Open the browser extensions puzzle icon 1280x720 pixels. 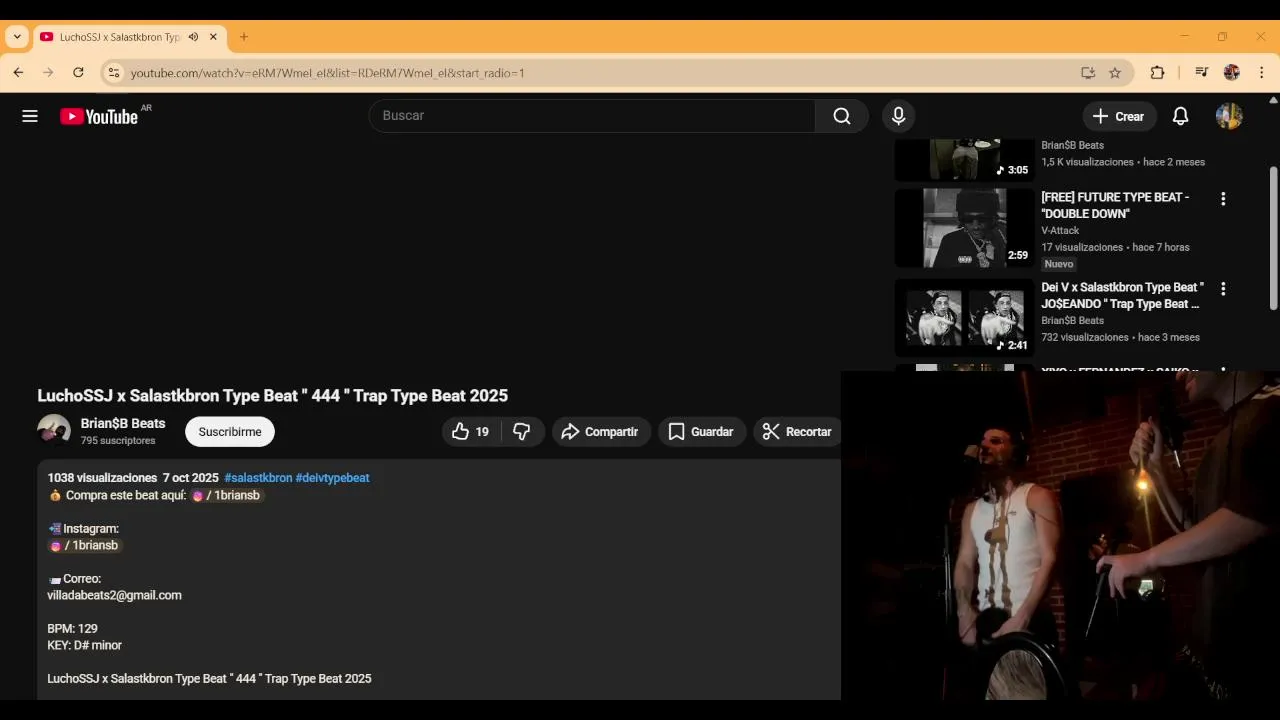(x=1157, y=73)
